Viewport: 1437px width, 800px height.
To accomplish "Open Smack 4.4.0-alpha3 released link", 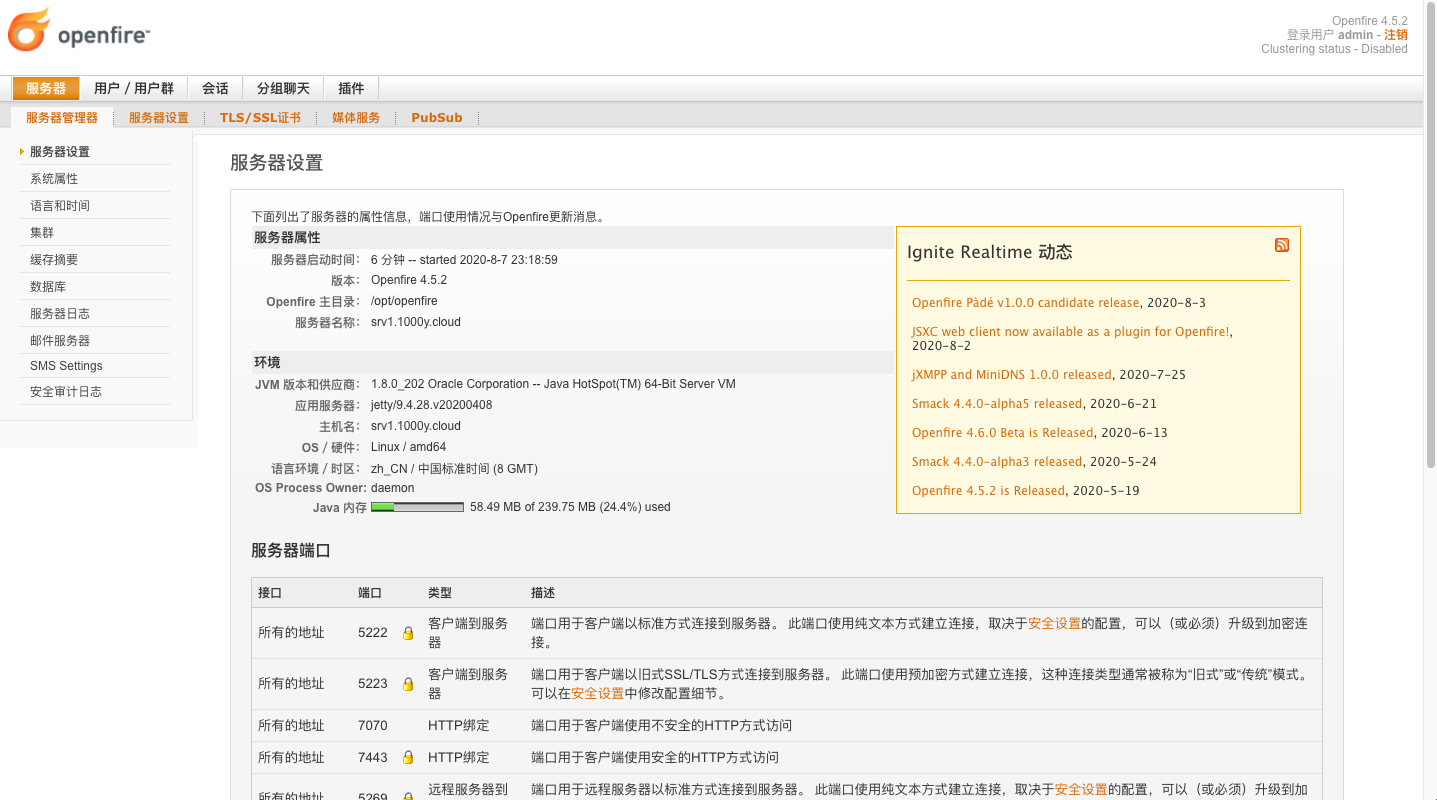I will [x=997, y=462].
